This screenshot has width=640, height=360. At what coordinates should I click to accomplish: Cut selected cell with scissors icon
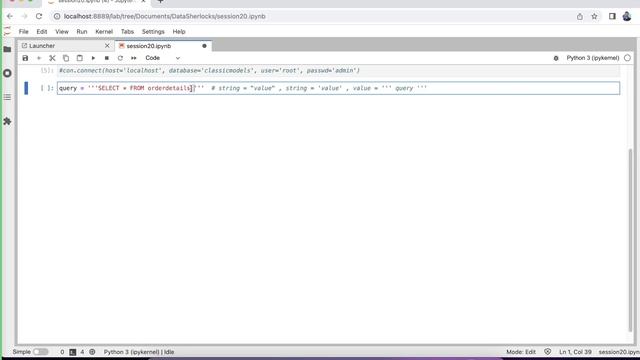point(52,58)
